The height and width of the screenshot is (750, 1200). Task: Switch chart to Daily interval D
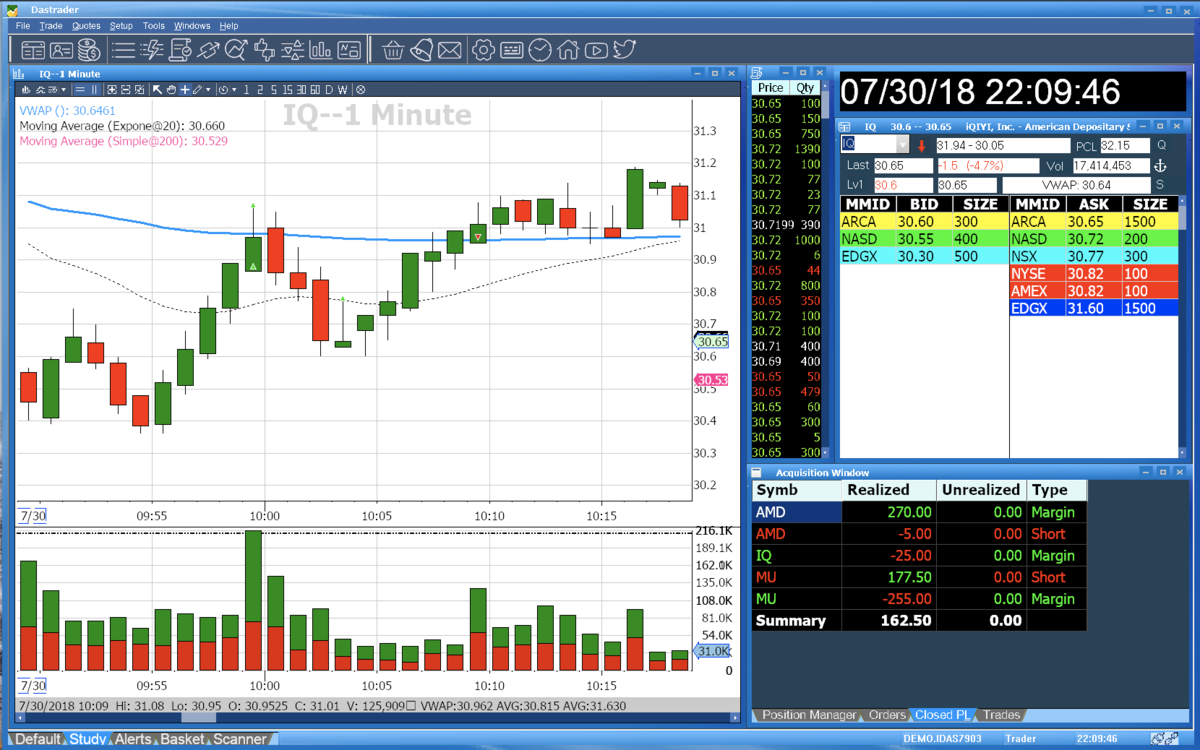(x=329, y=90)
